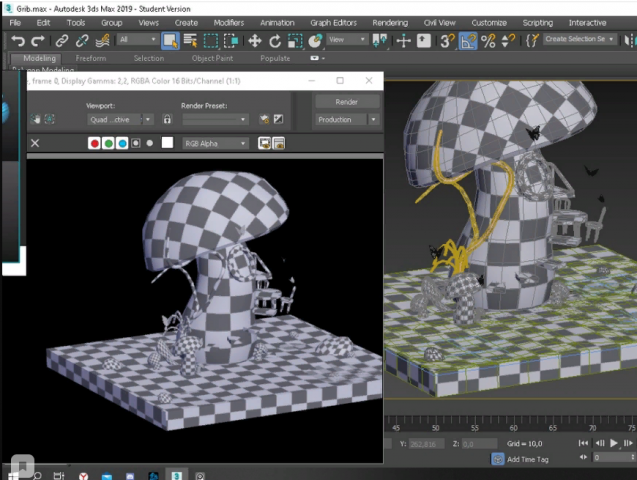637x480 pixels.
Task: Toggle the green channel button
Action: click(108, 143)
